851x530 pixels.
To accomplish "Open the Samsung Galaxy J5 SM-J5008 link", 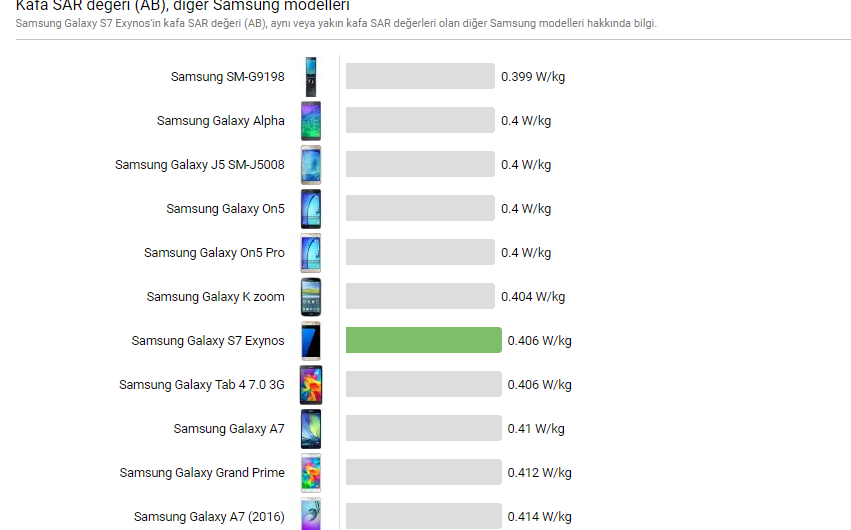I will click(199, 165).
